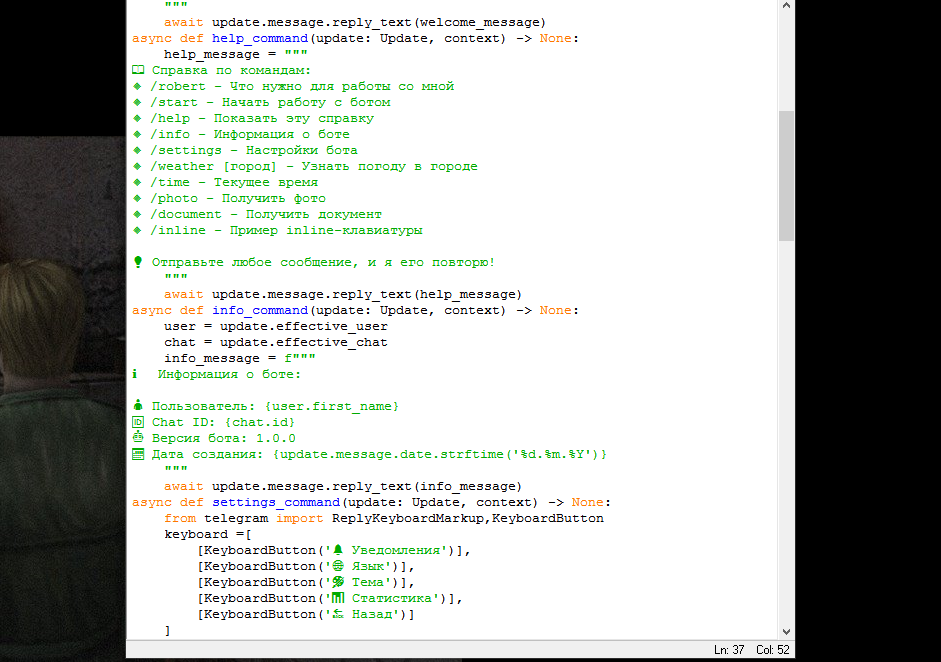Click the calendar emoji before "Дата создания"
Image resolution: width=941 pixels, height=662 pixels.
(138, 454)
